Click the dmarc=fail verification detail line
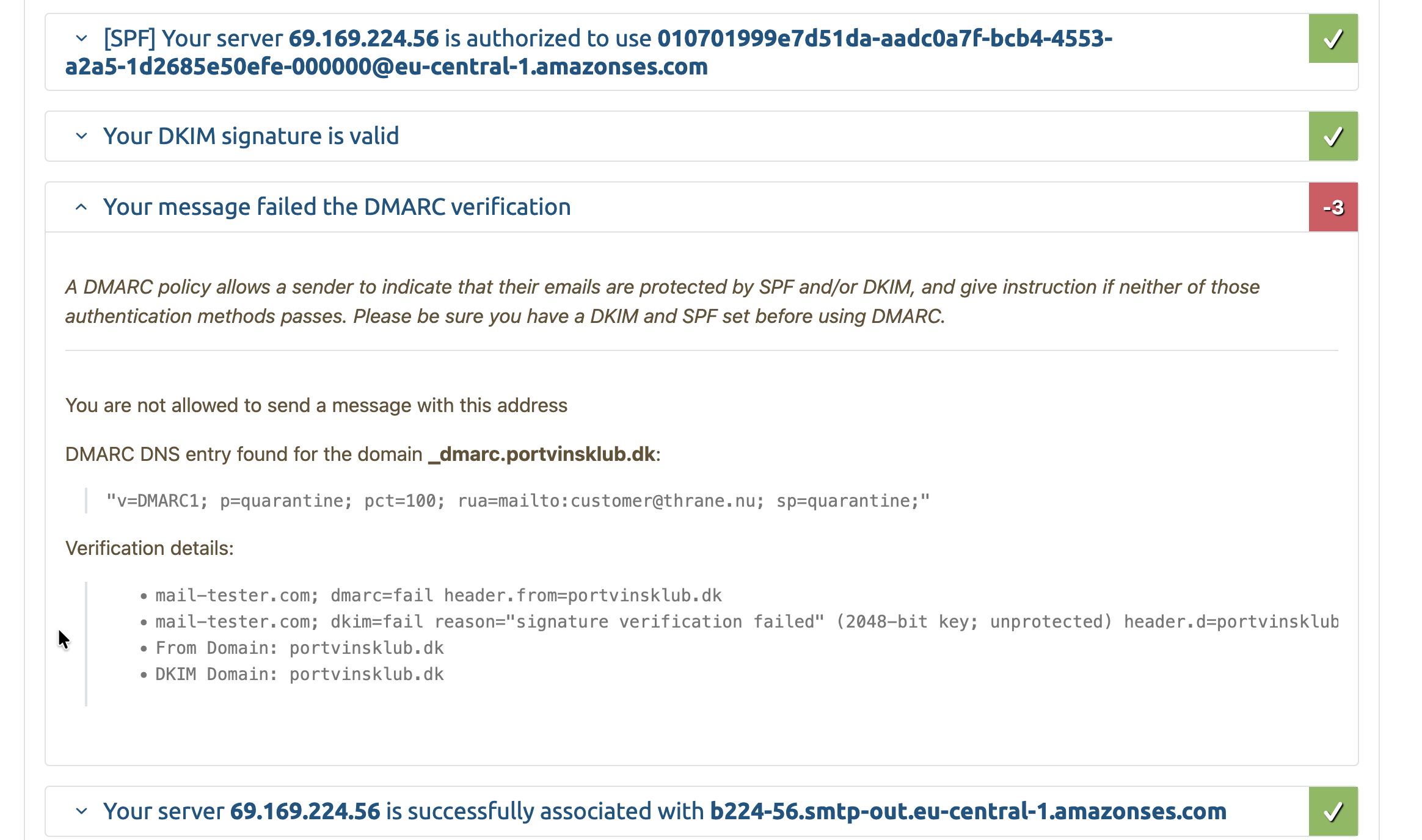 438,595
